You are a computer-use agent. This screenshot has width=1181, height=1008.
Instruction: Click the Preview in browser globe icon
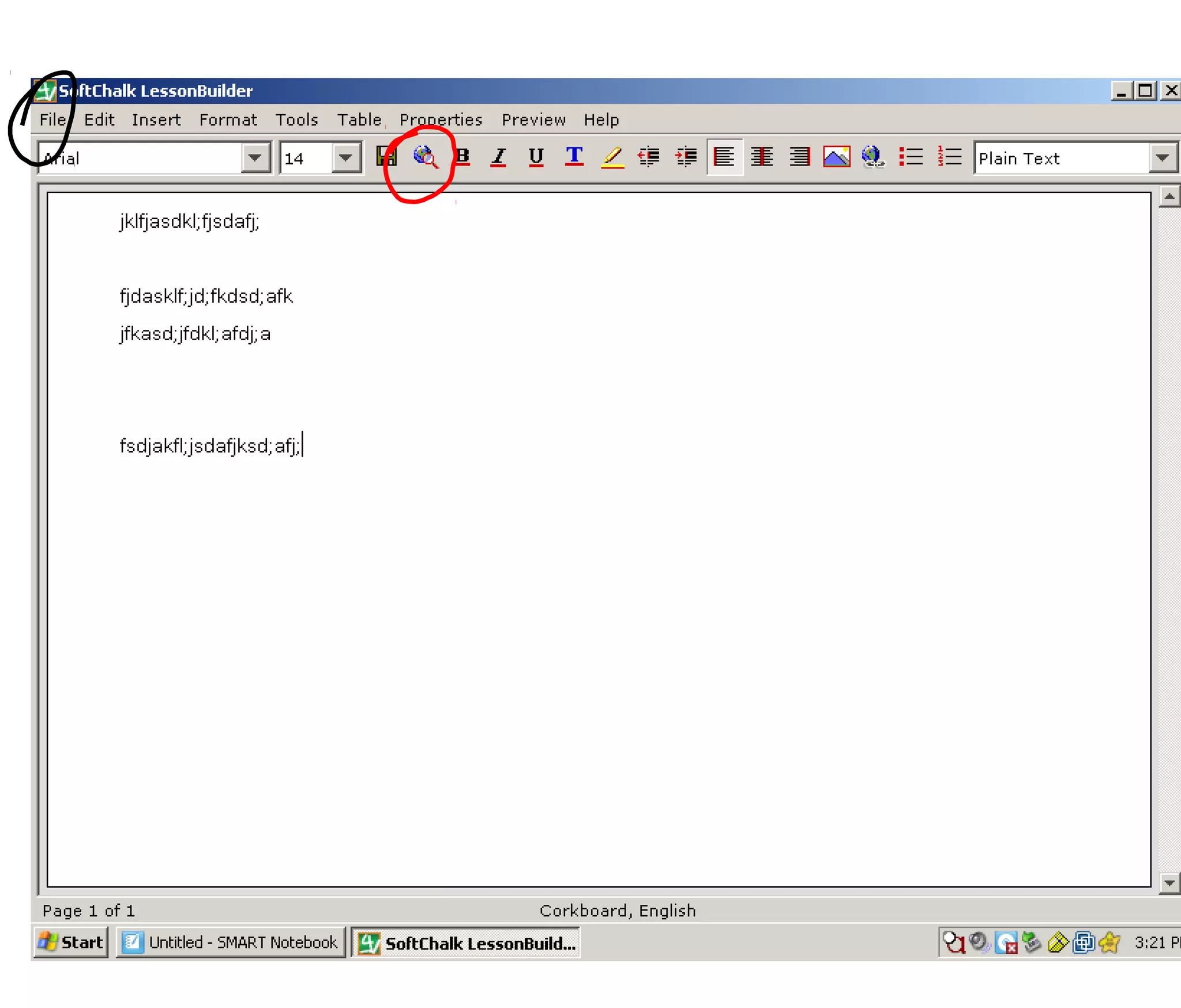426,157
